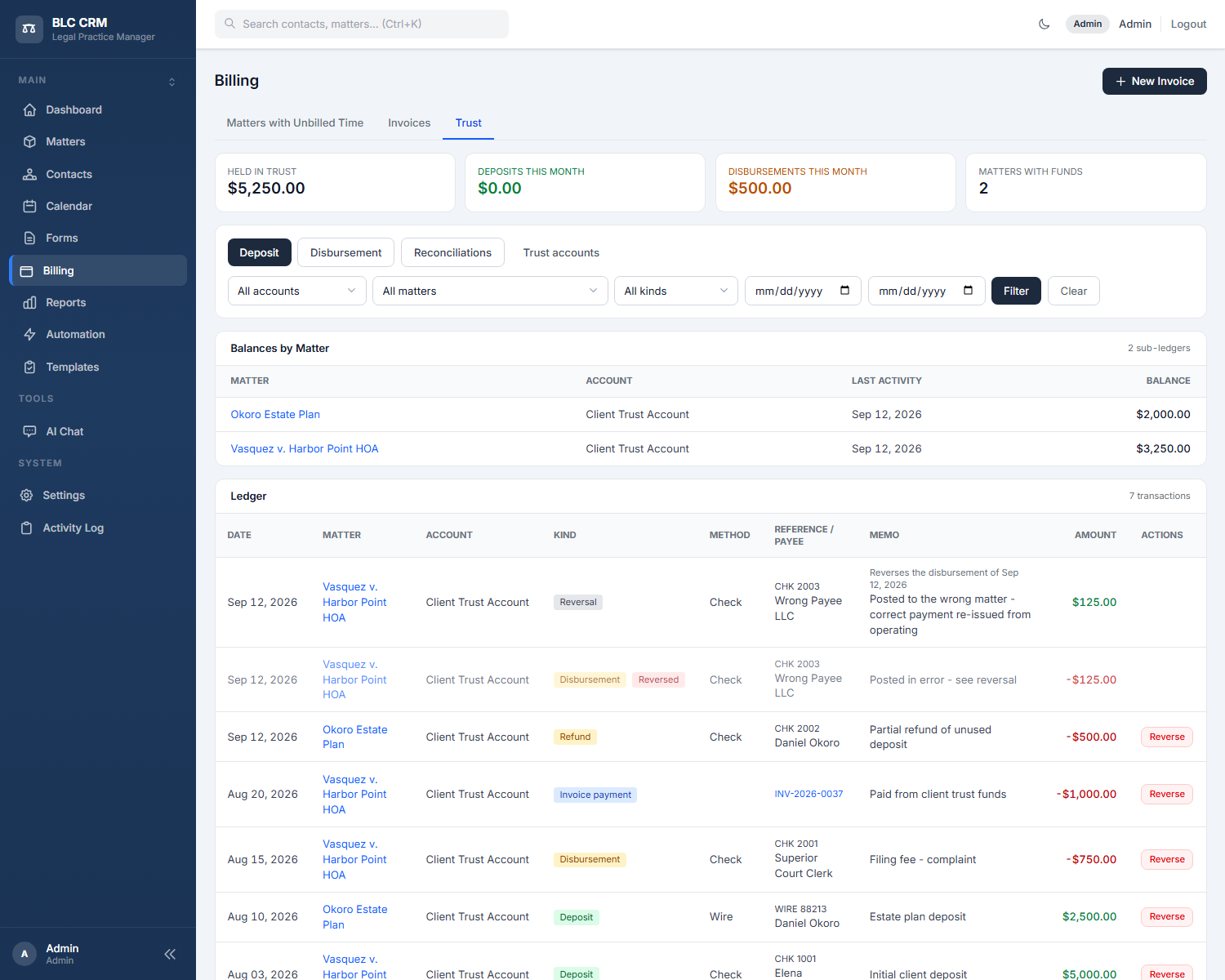The height and width of the screenshot is (980, 1225).
Task: Switch to the Invoices tab
Action: pos(409,122)
